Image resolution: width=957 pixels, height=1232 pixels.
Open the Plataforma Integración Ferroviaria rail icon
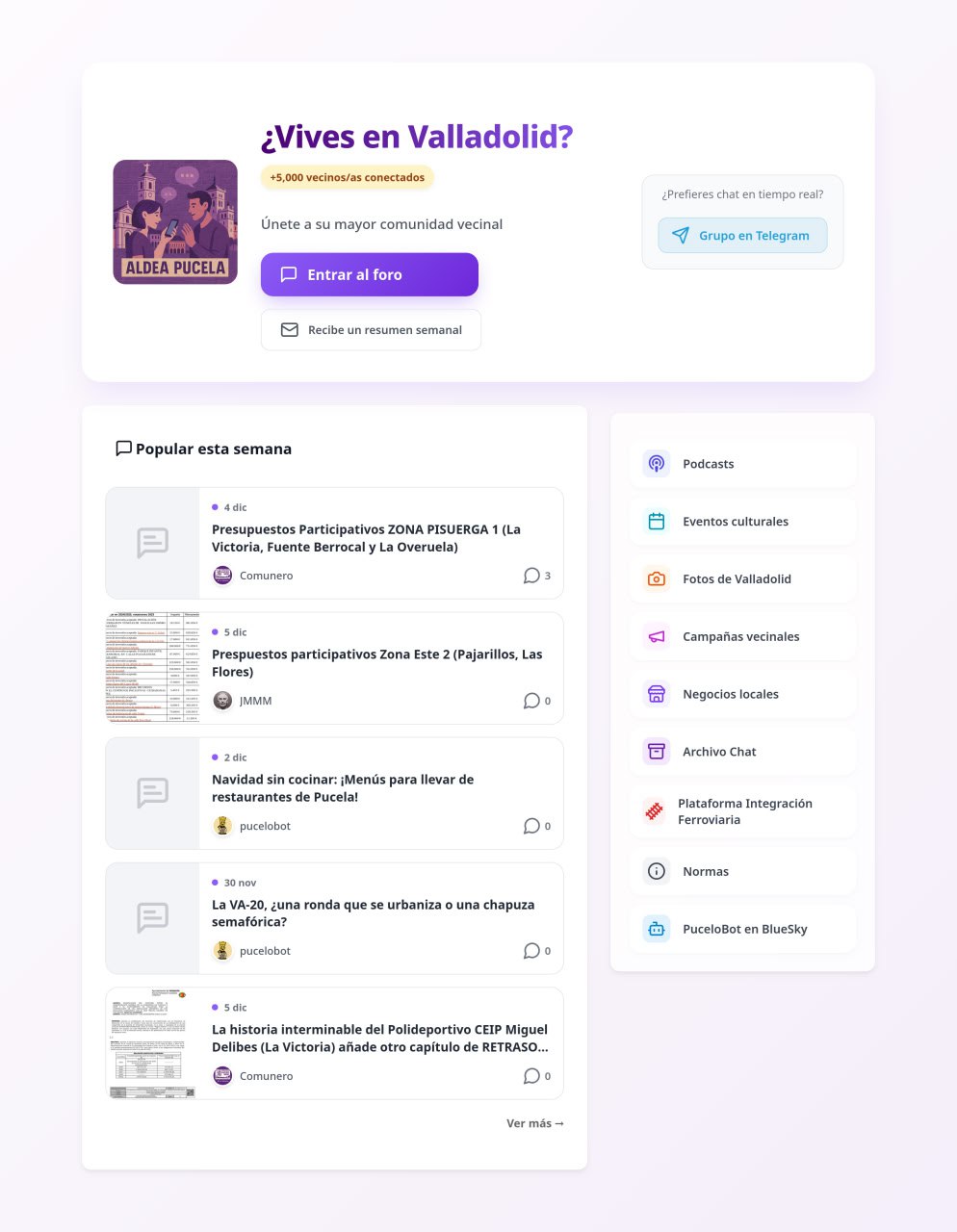(x=655, y=811)
